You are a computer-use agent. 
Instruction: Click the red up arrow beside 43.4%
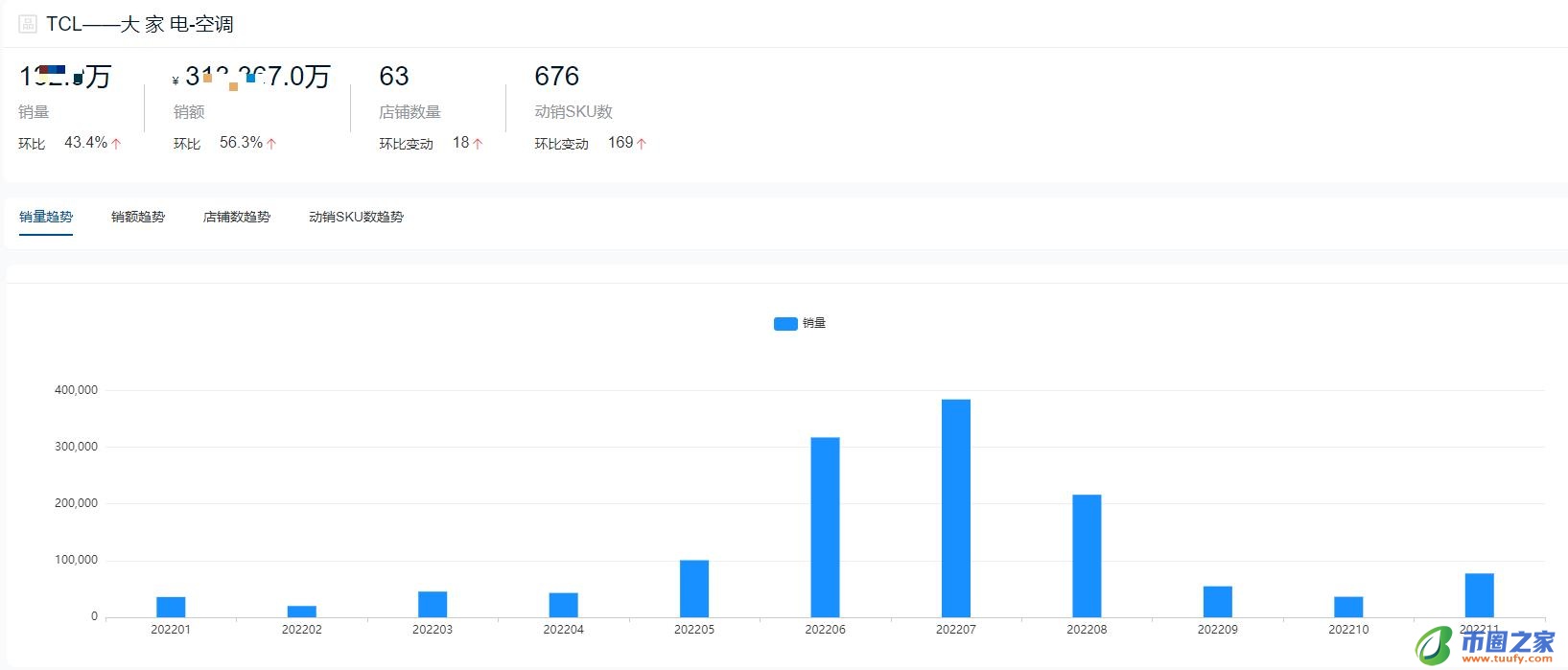(x=116, y=144)
